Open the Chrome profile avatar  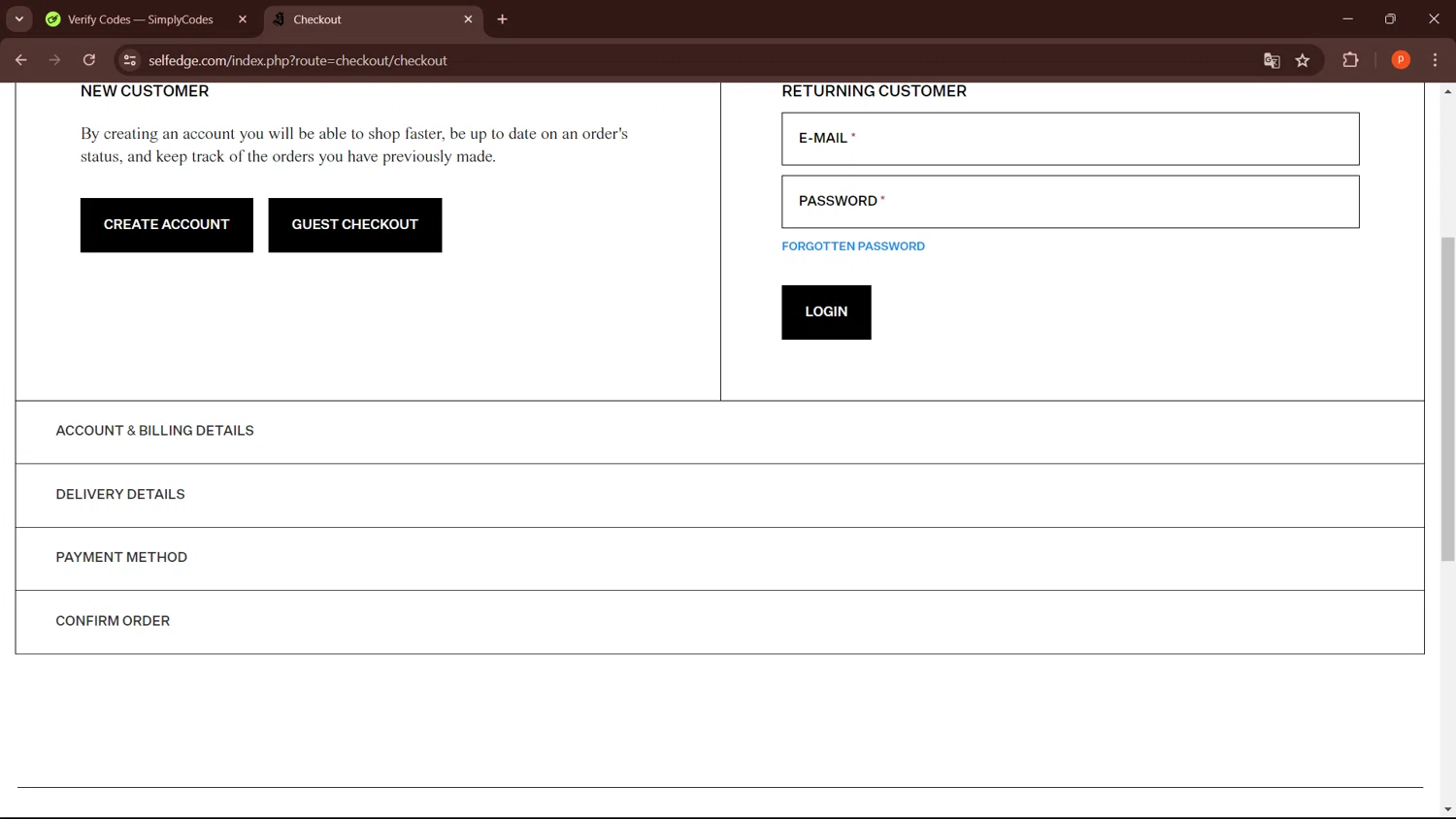(x=1401, y=60)
